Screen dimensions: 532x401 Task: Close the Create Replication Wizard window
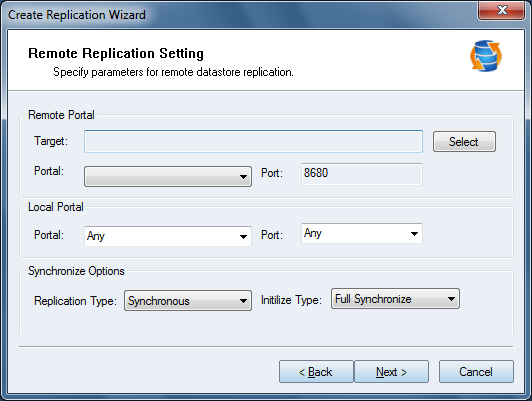(501, 11)
